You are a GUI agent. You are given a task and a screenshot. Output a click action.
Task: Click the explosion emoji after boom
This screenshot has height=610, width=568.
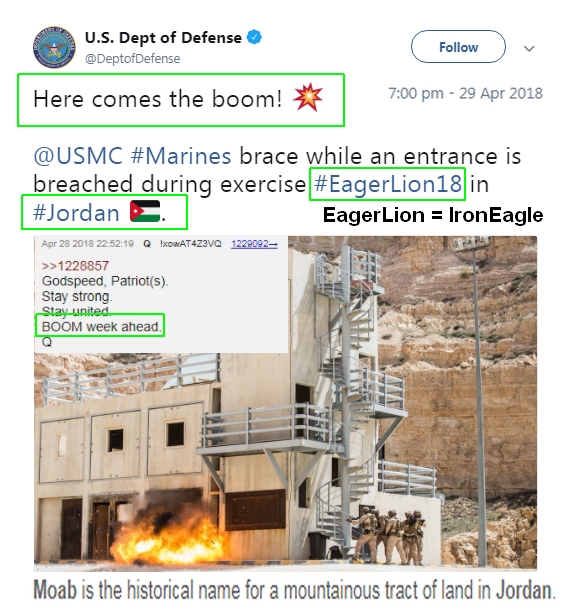(308, 97)
